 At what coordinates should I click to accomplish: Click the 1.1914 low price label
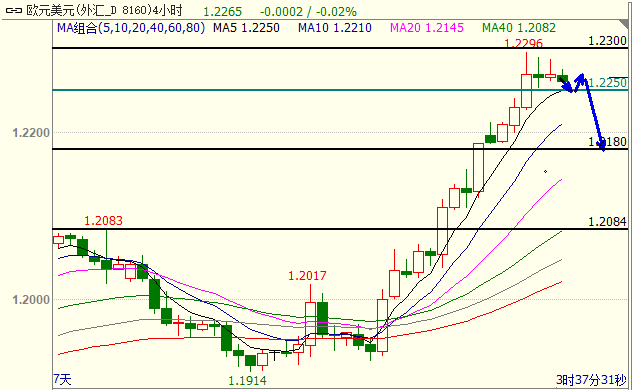[x=247, y=380]
